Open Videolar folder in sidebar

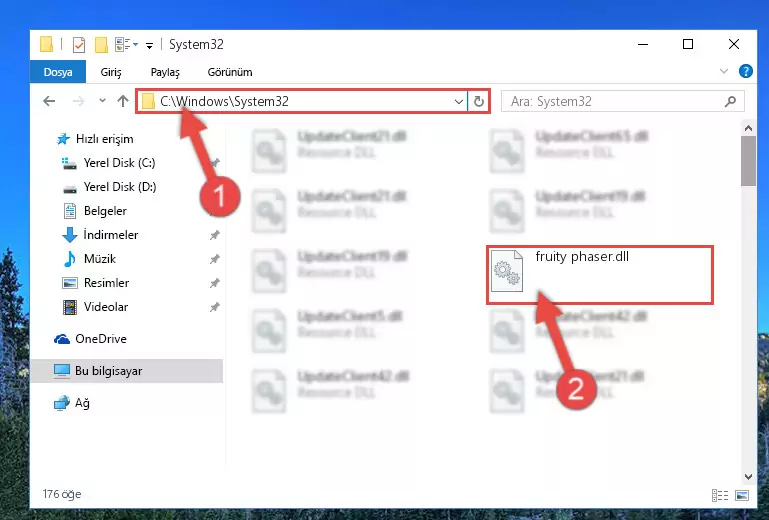coord(105,307)
